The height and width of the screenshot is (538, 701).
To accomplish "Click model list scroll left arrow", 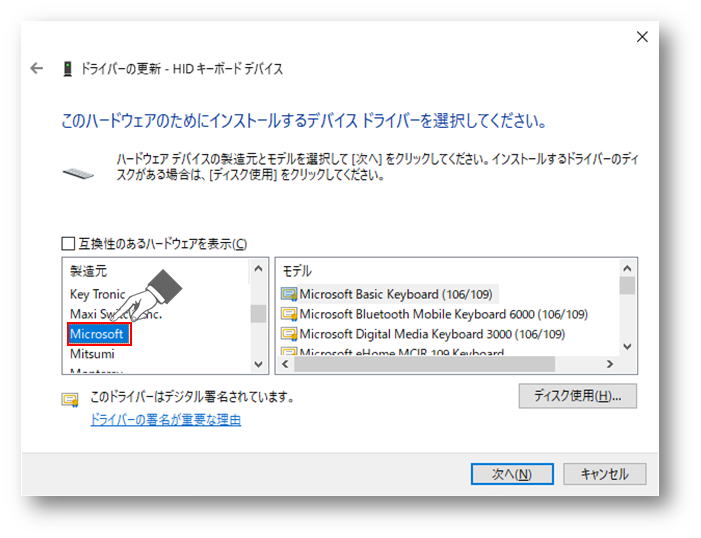I will pyautogui.click(x=285, y=364).
